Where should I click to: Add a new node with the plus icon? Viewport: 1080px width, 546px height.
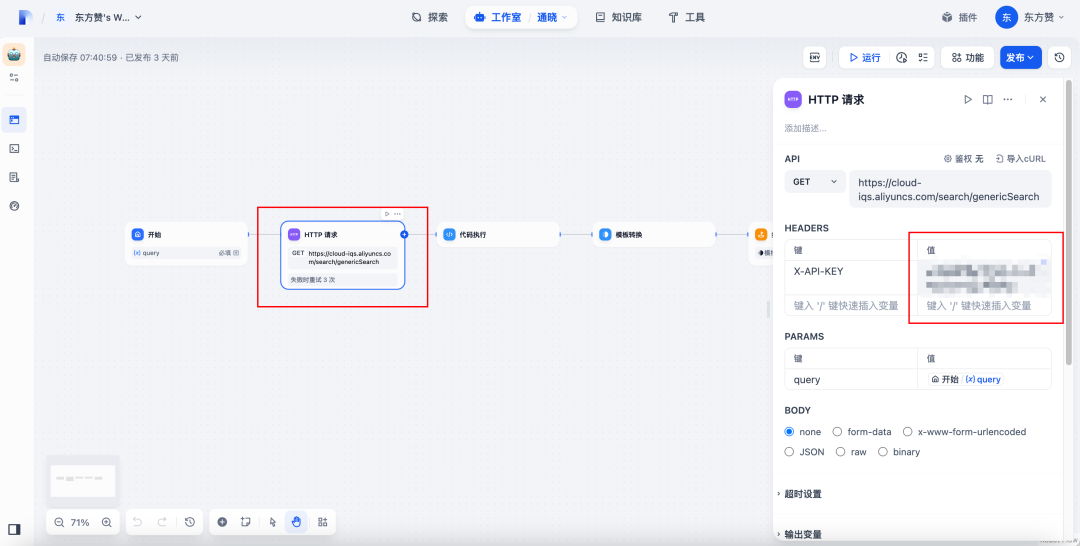click(x=222, y=522)
